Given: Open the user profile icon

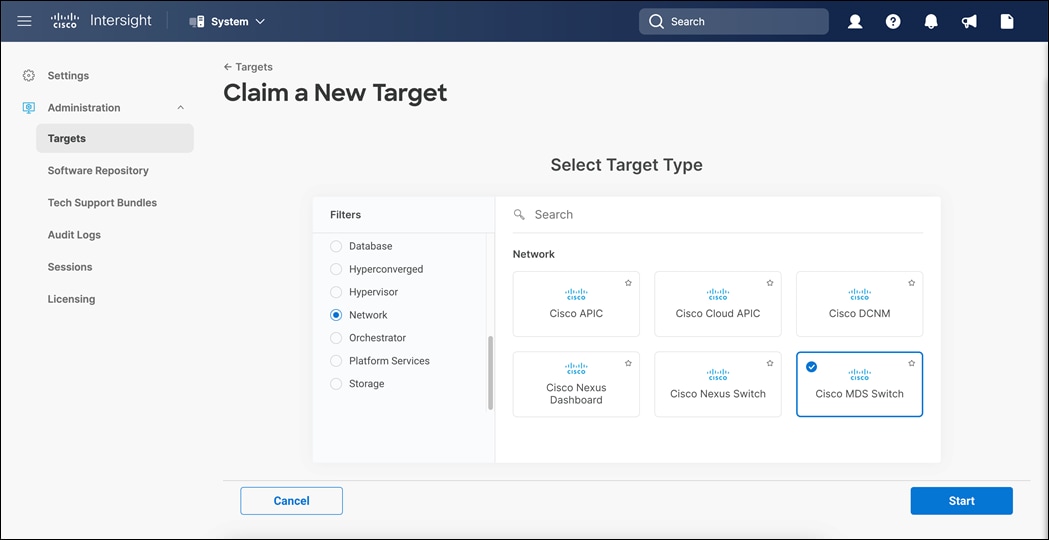Looking at the screenshot, I should pos(855,22).
